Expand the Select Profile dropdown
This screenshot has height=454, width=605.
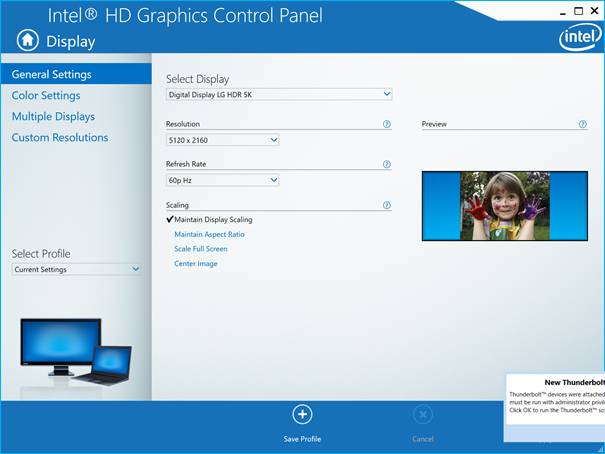(x=76, y=269)
